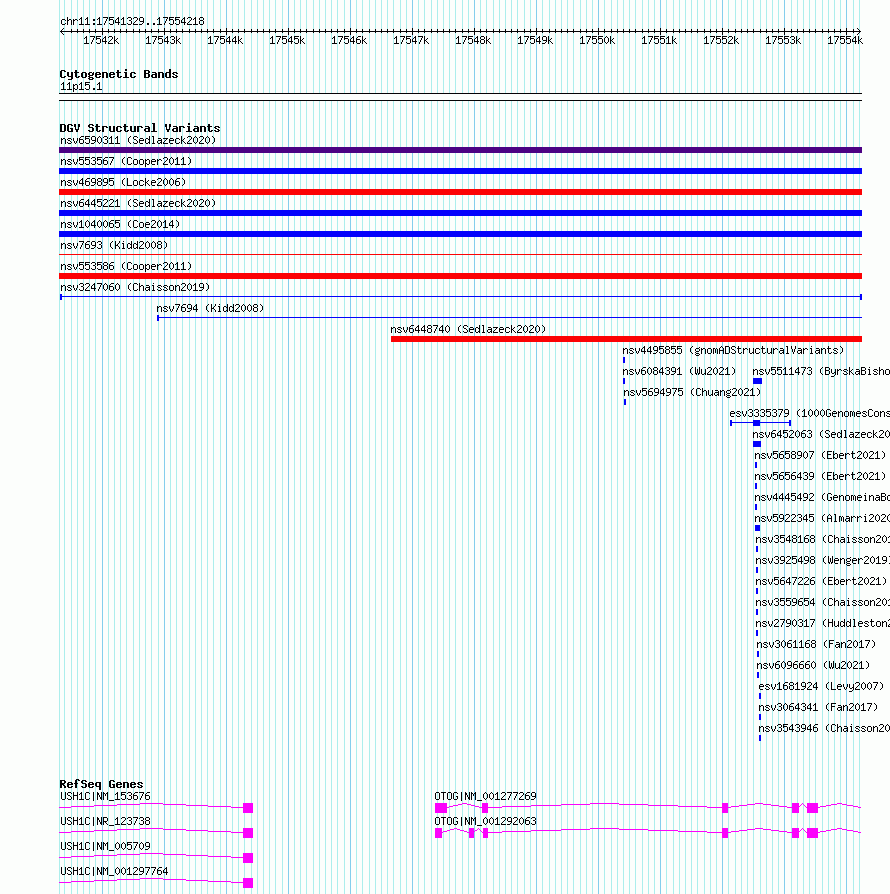This screenshot has height=894, width=890.
Task: Open the DGV Structural Variants track title
Action: tap(140, 128)
